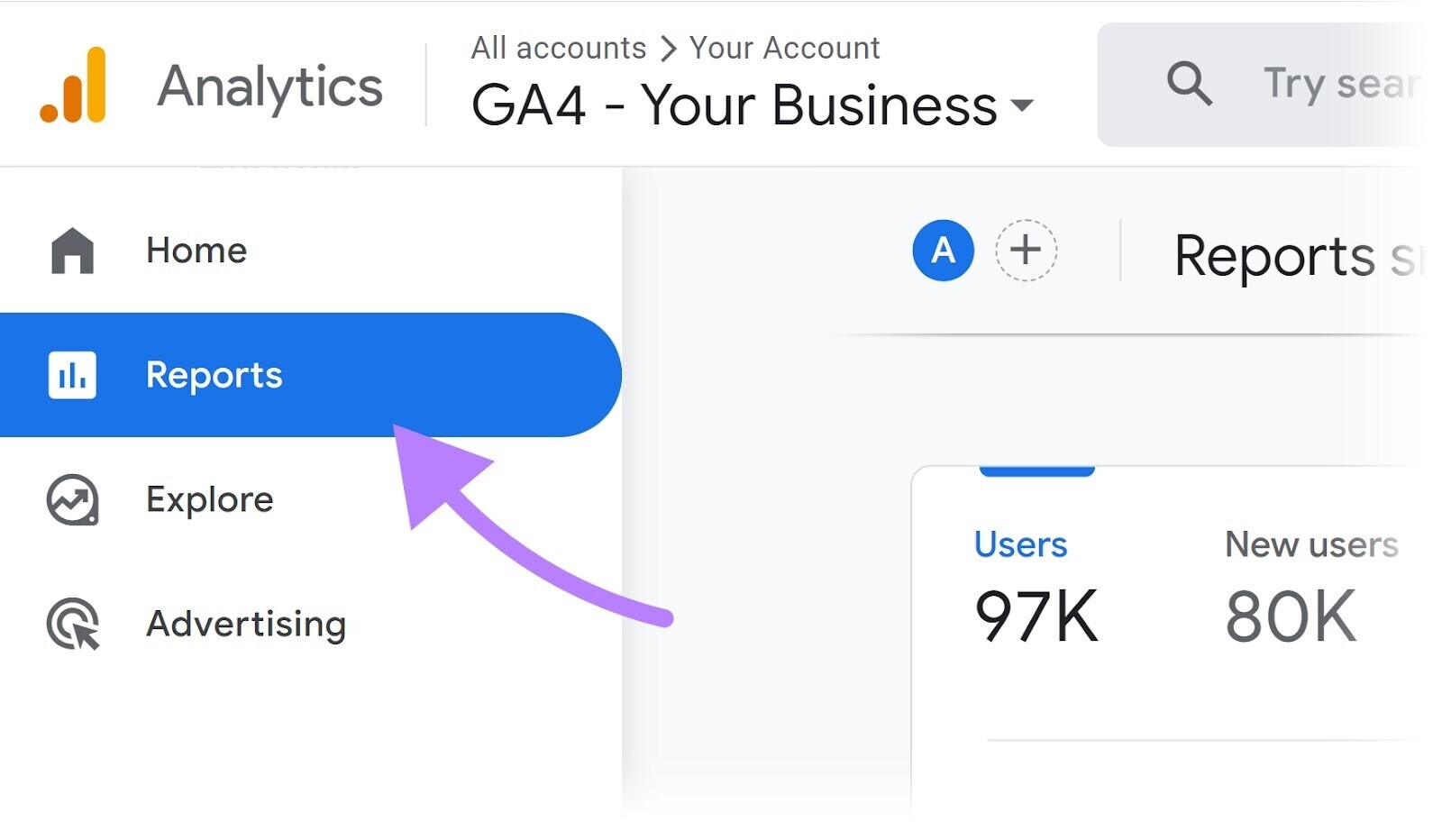The image size is (1442, 840).
Task: Open Advertising via its target icon
Action: click(x=72, y=624)
